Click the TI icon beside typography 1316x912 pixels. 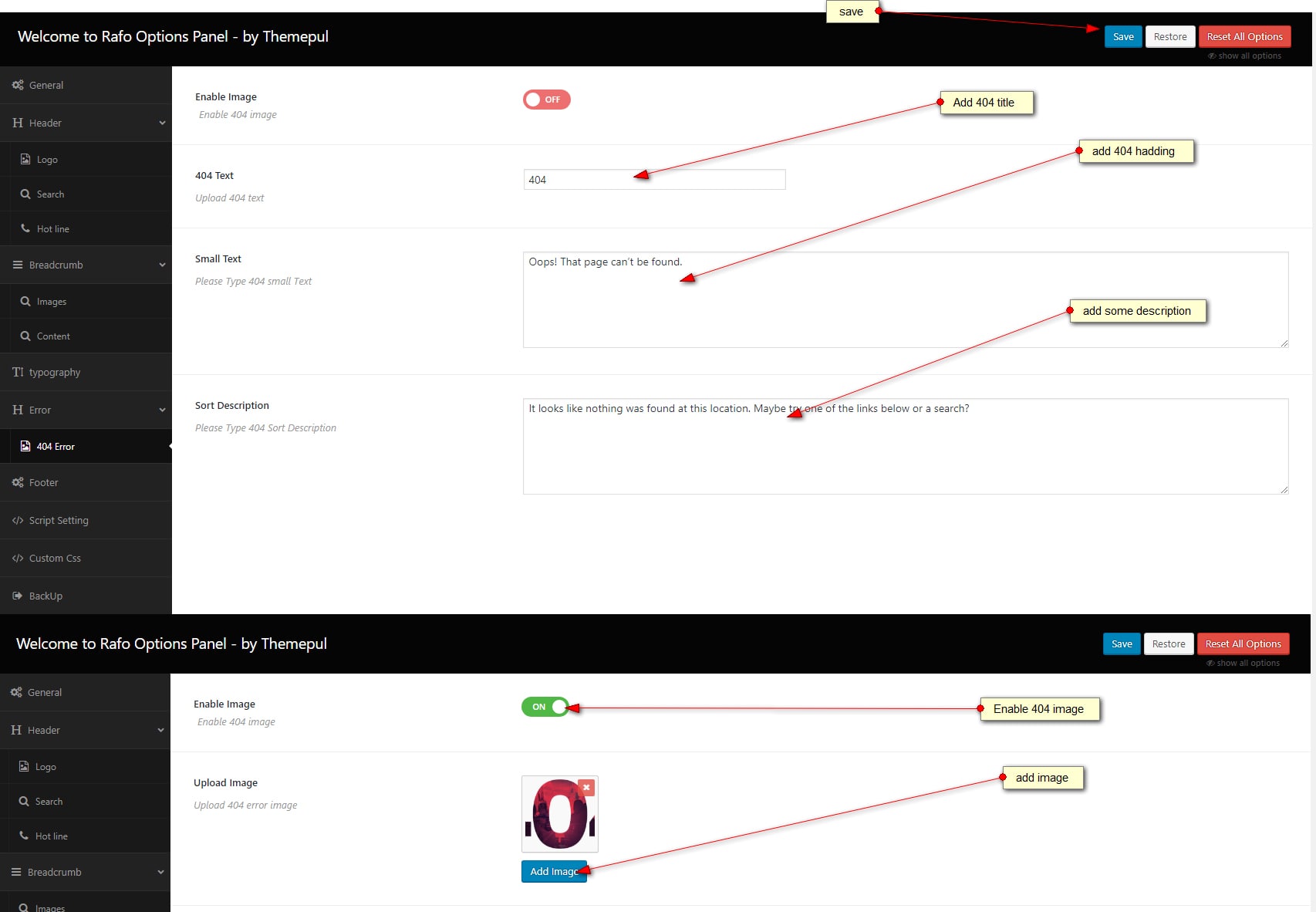coord(18,372)
